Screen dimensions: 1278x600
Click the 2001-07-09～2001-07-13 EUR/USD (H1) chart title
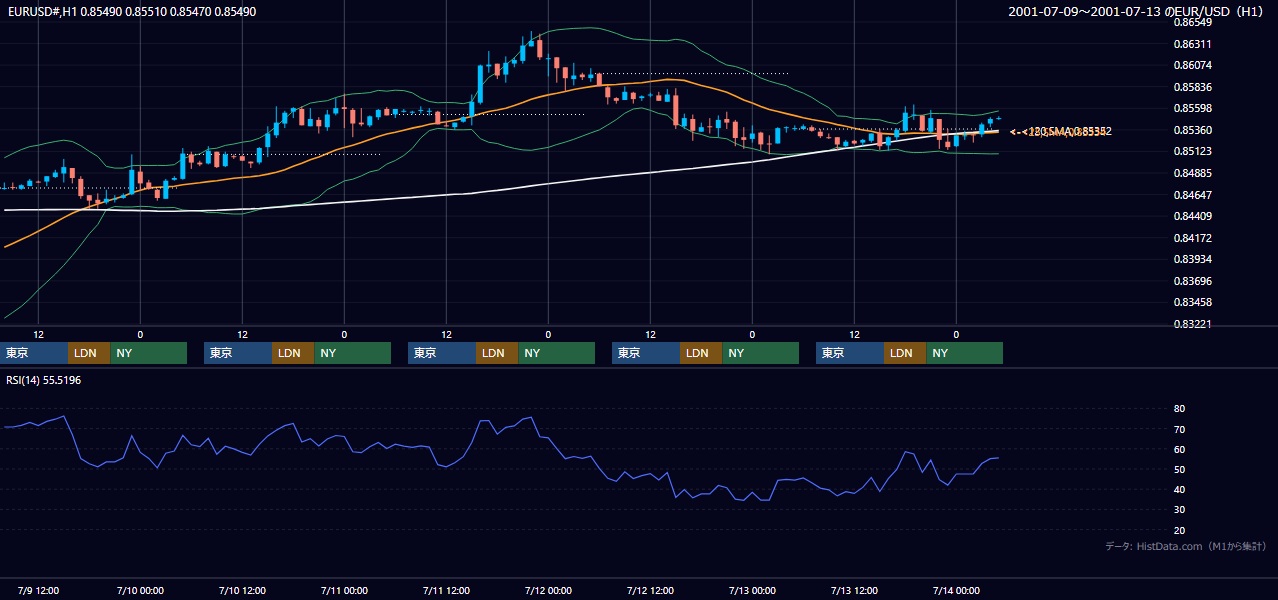click(1137, 11)
